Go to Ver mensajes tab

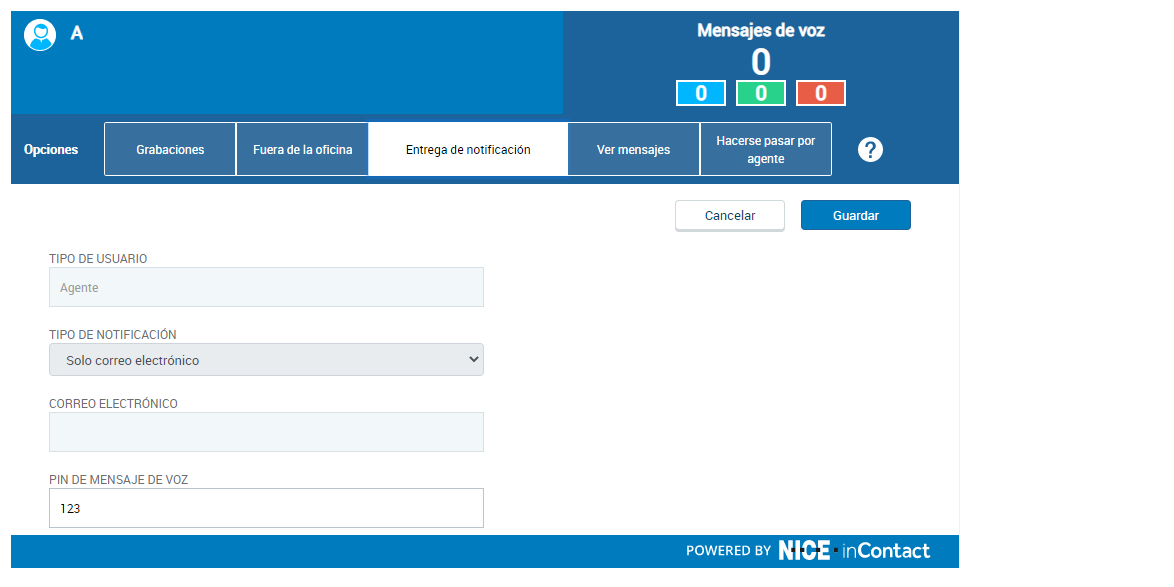pos(633,149)
